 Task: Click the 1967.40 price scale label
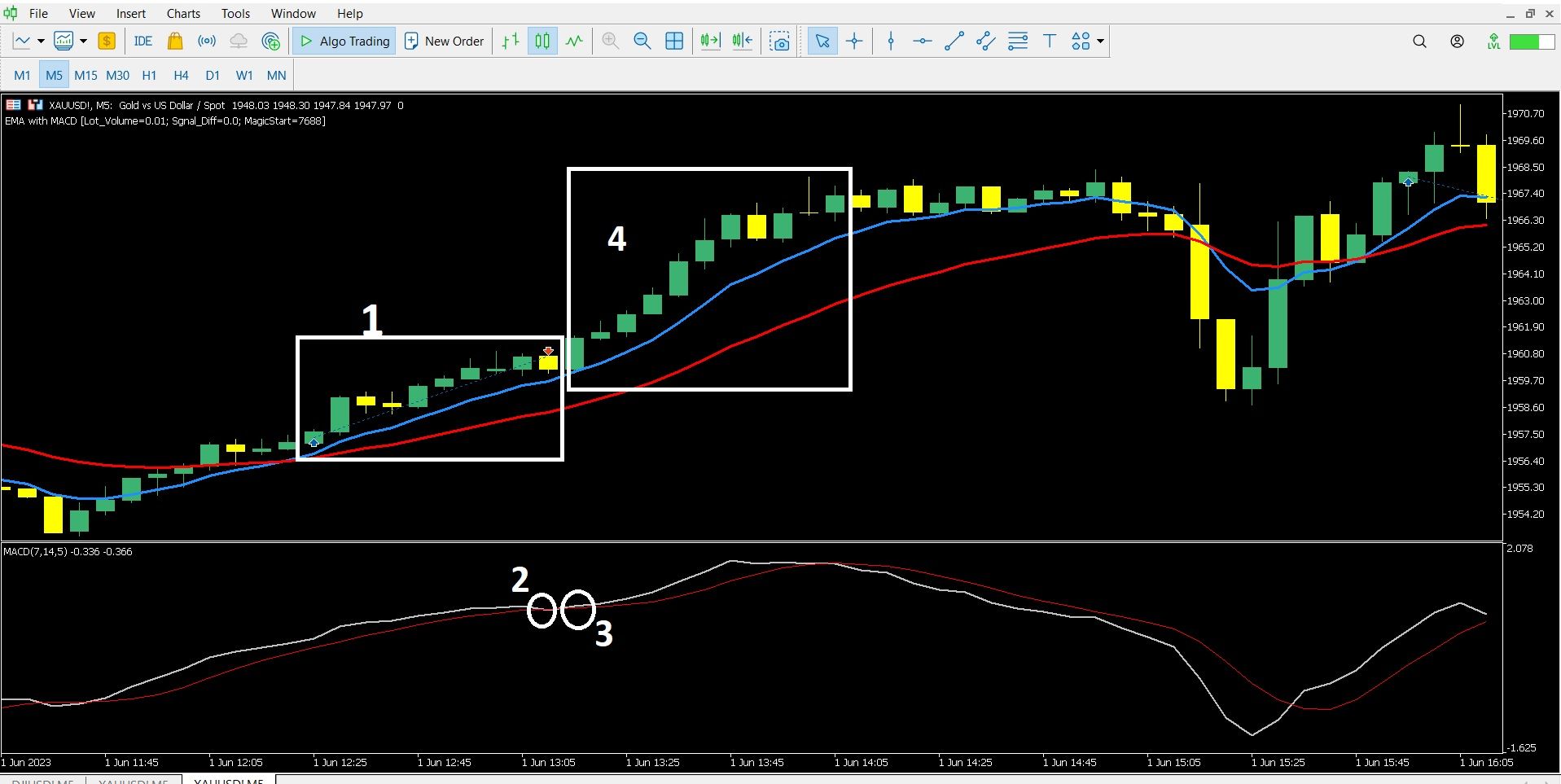[1527, 194]
